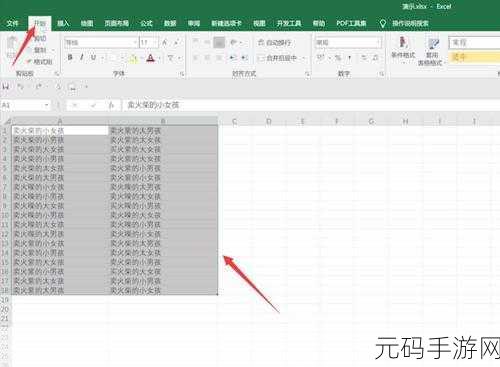
Task: Select row 19 header
Action: pyautogui.click(x=5, y=300)
